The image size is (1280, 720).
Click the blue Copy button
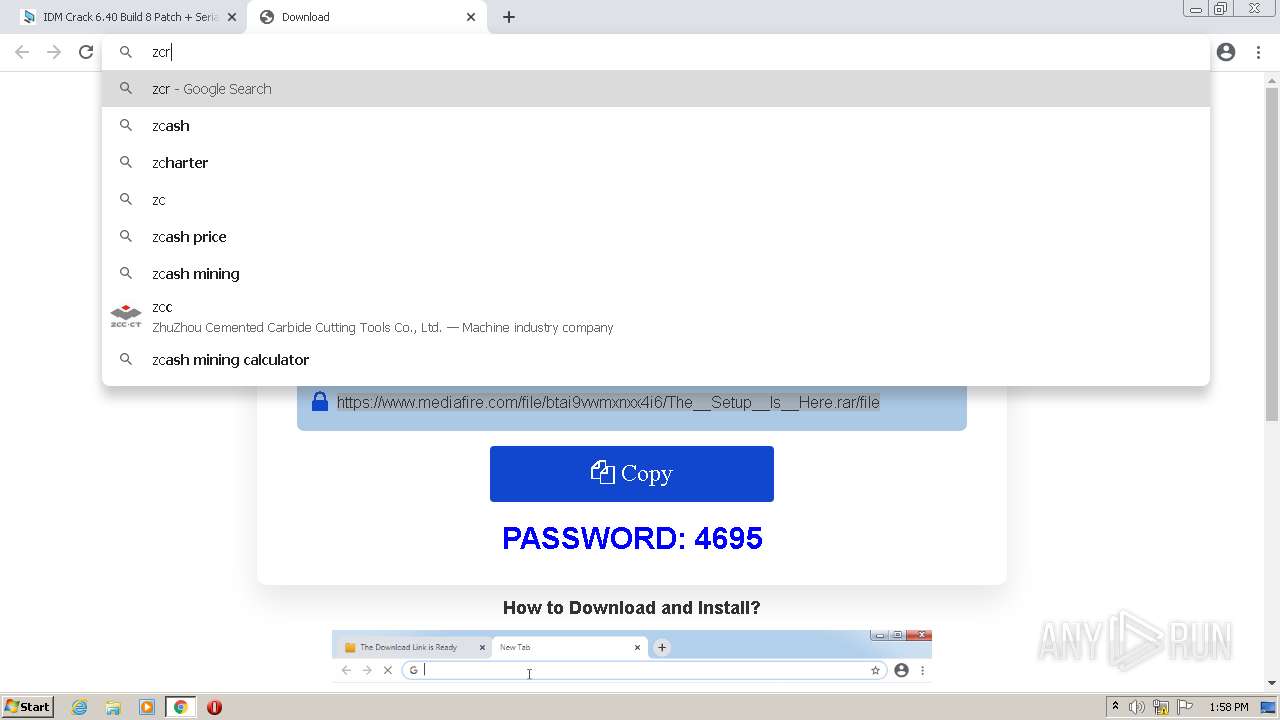click(x=632, y=474)
